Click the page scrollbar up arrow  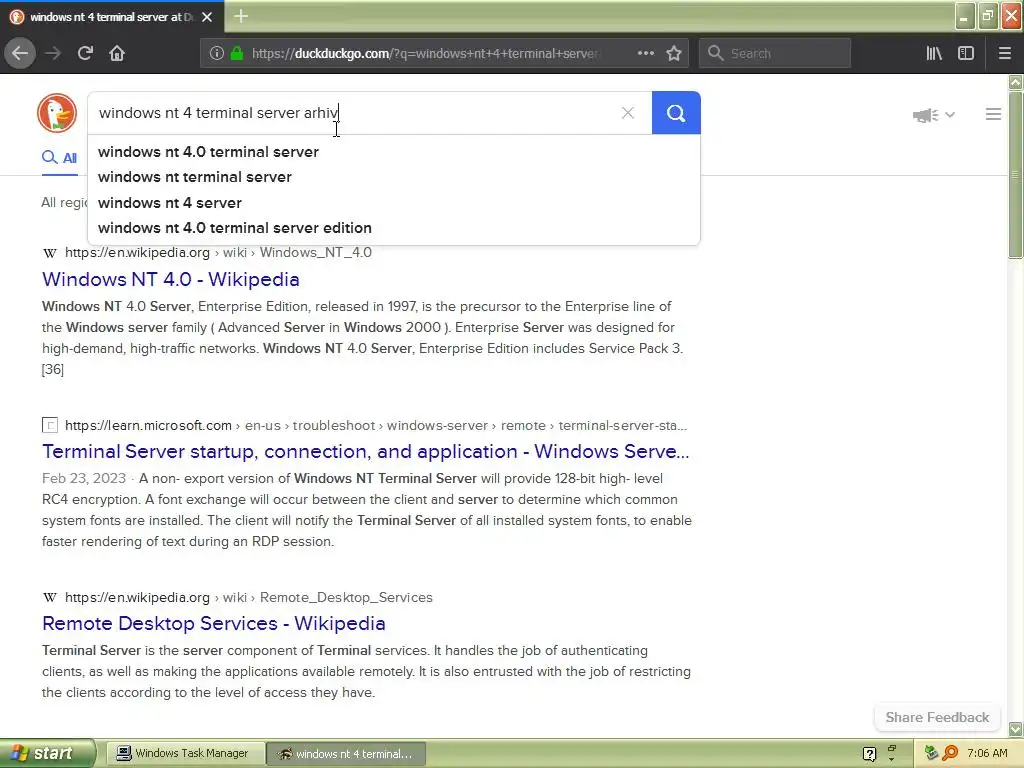[1016, 82]
